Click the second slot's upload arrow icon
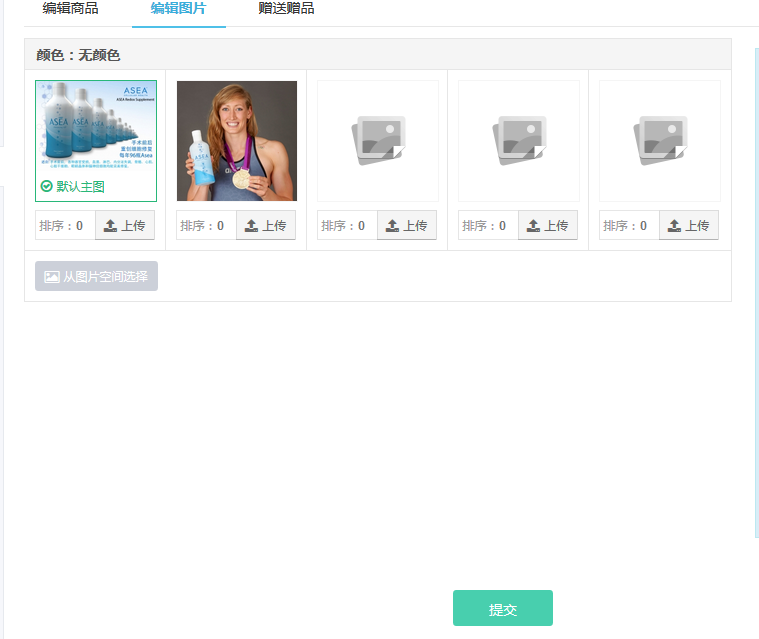This screenshot has width=759, height=639. click(251, 226)
